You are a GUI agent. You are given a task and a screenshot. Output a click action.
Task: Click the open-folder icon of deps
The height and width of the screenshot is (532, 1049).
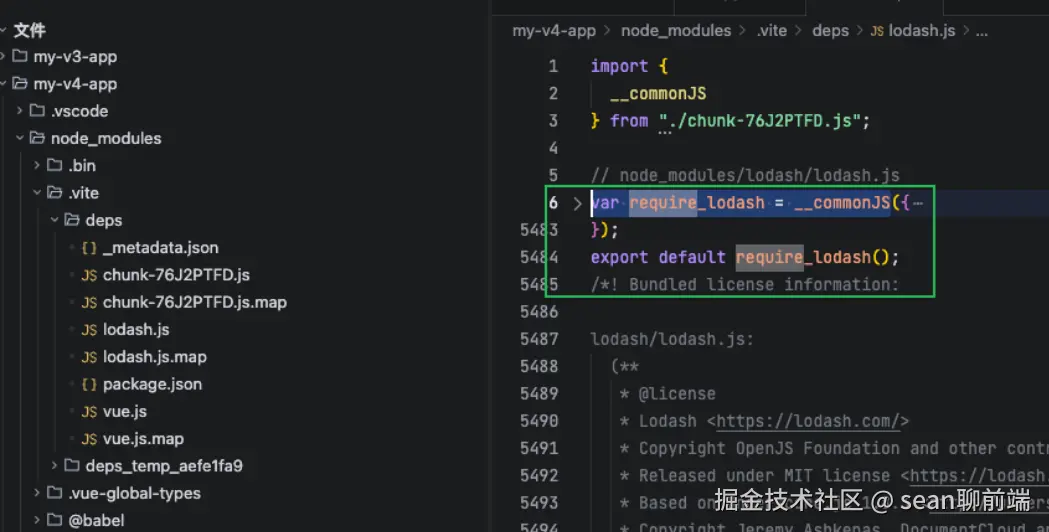pos(72,219)
